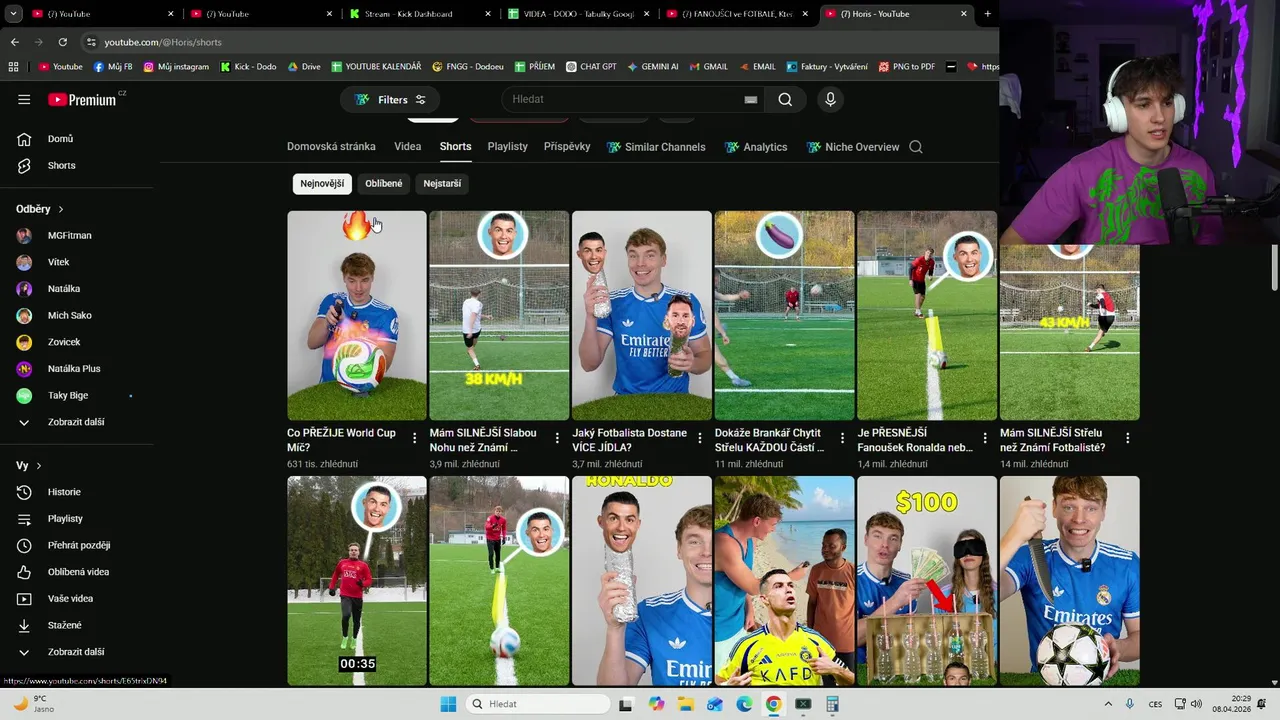Screen dimensions: 1280x720
Task: Go back in Chrome
Action: [15, 42]
